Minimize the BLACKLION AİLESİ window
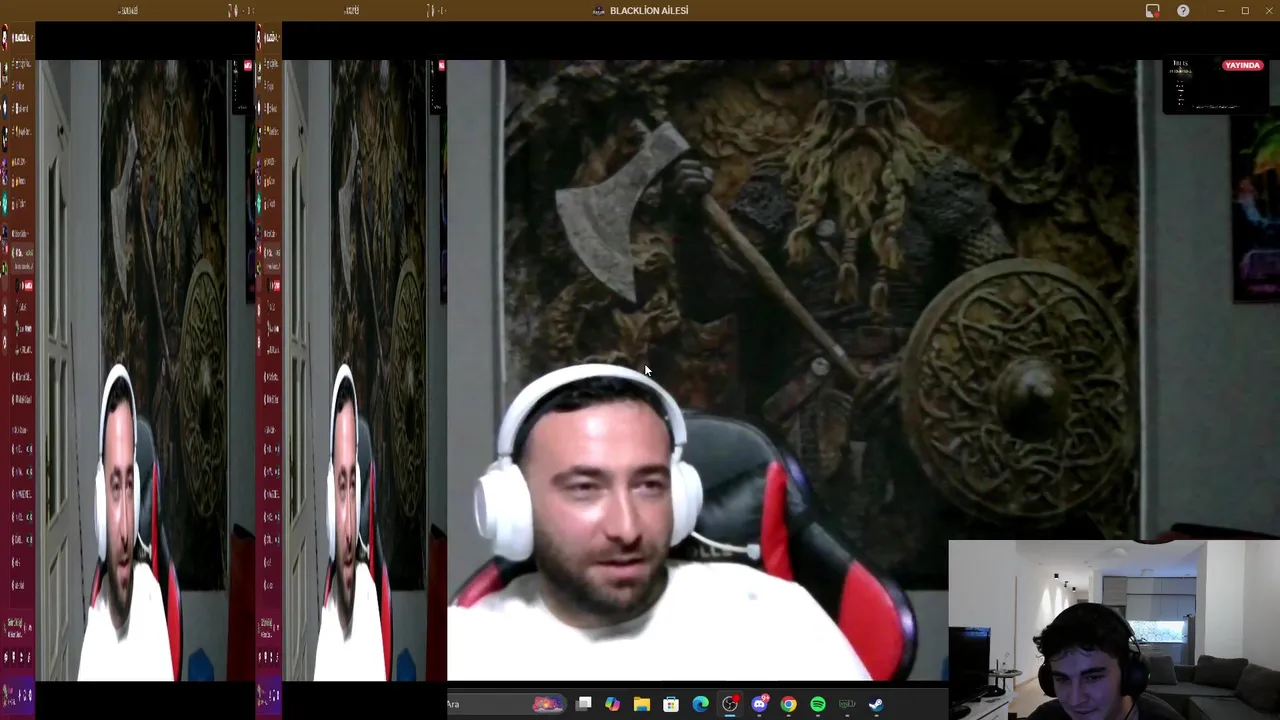This screenshot has width=1280, height=720. coord(1220,10)
